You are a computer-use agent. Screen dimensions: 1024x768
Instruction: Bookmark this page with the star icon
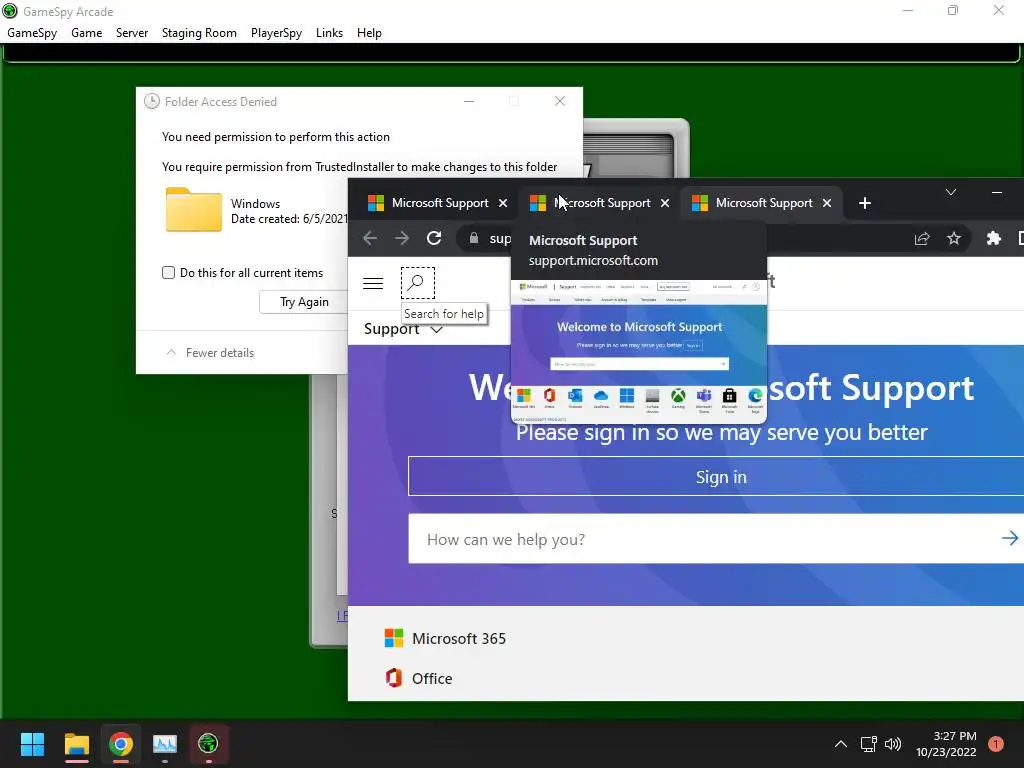click(x=954, y=238)
